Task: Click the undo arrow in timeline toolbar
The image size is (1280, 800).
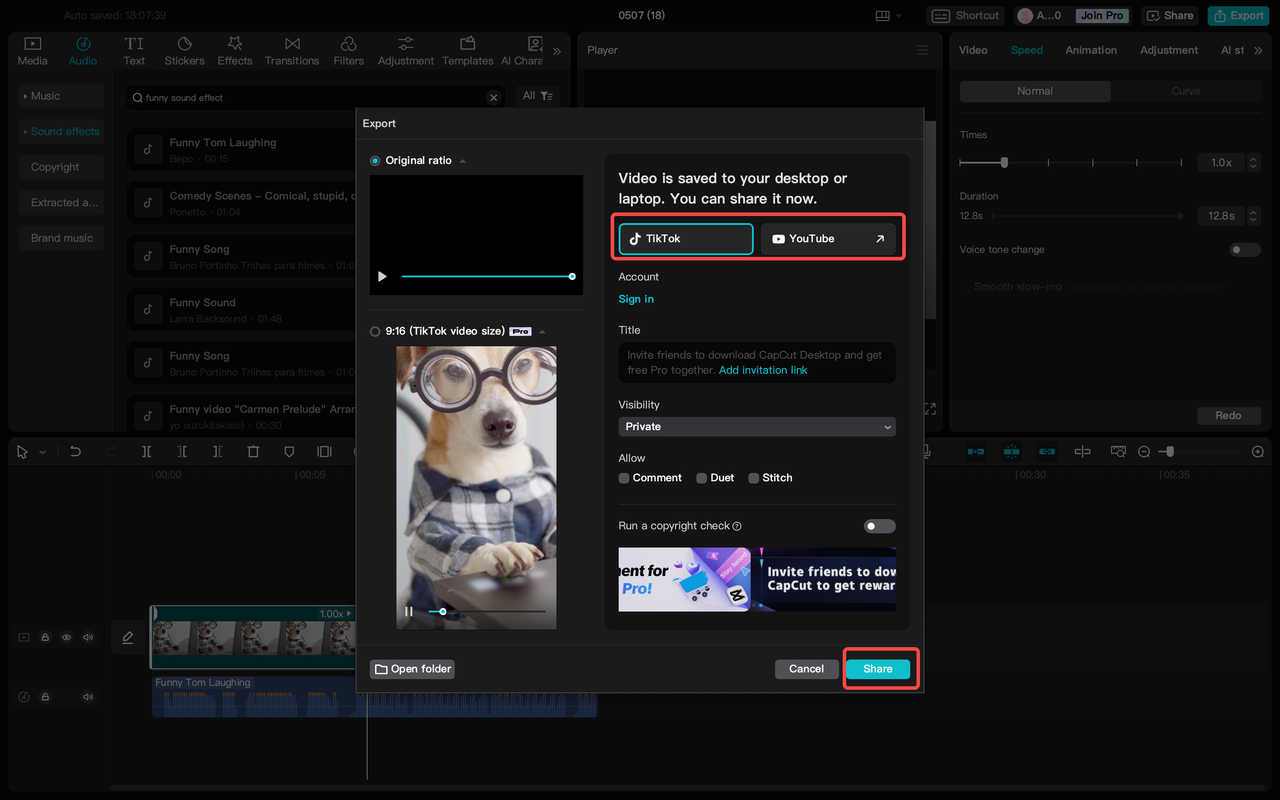Action: coord(75,452)
